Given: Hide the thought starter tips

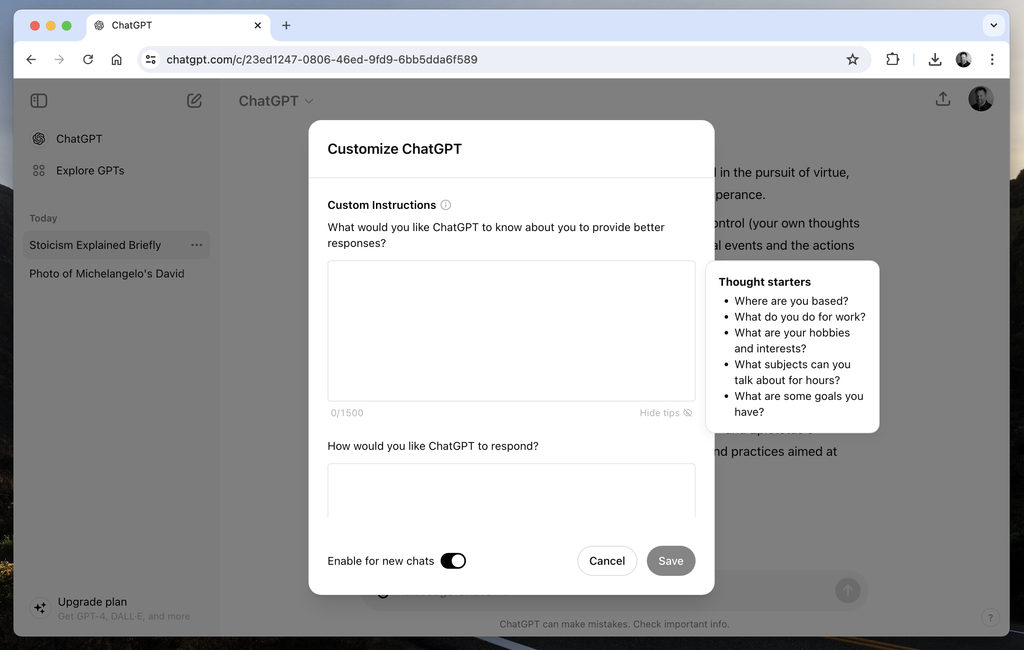Looking at the screenshot, I should [665, 412].
